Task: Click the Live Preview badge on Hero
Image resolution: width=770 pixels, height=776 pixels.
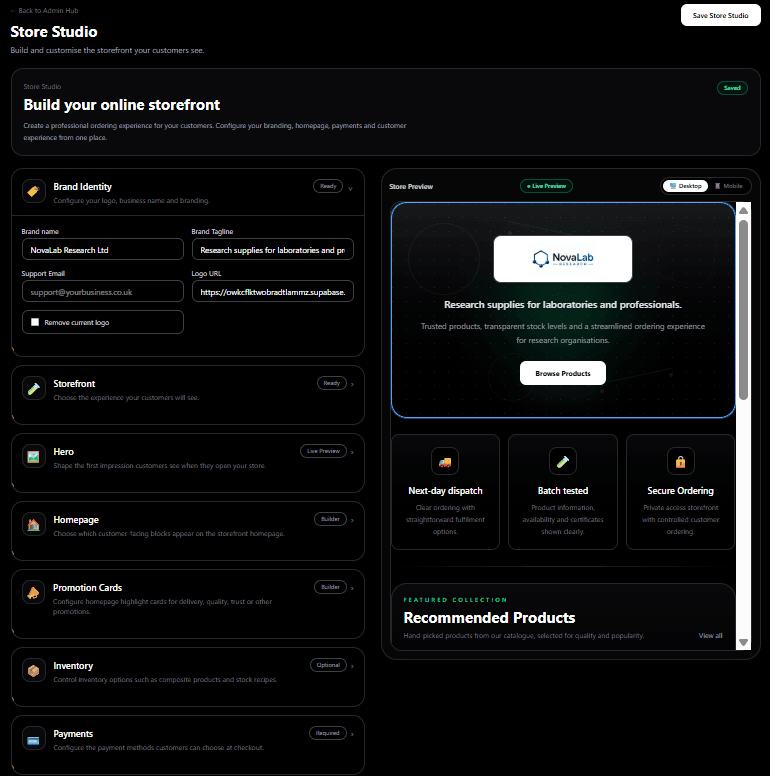Action: click(x=323, y=451)
